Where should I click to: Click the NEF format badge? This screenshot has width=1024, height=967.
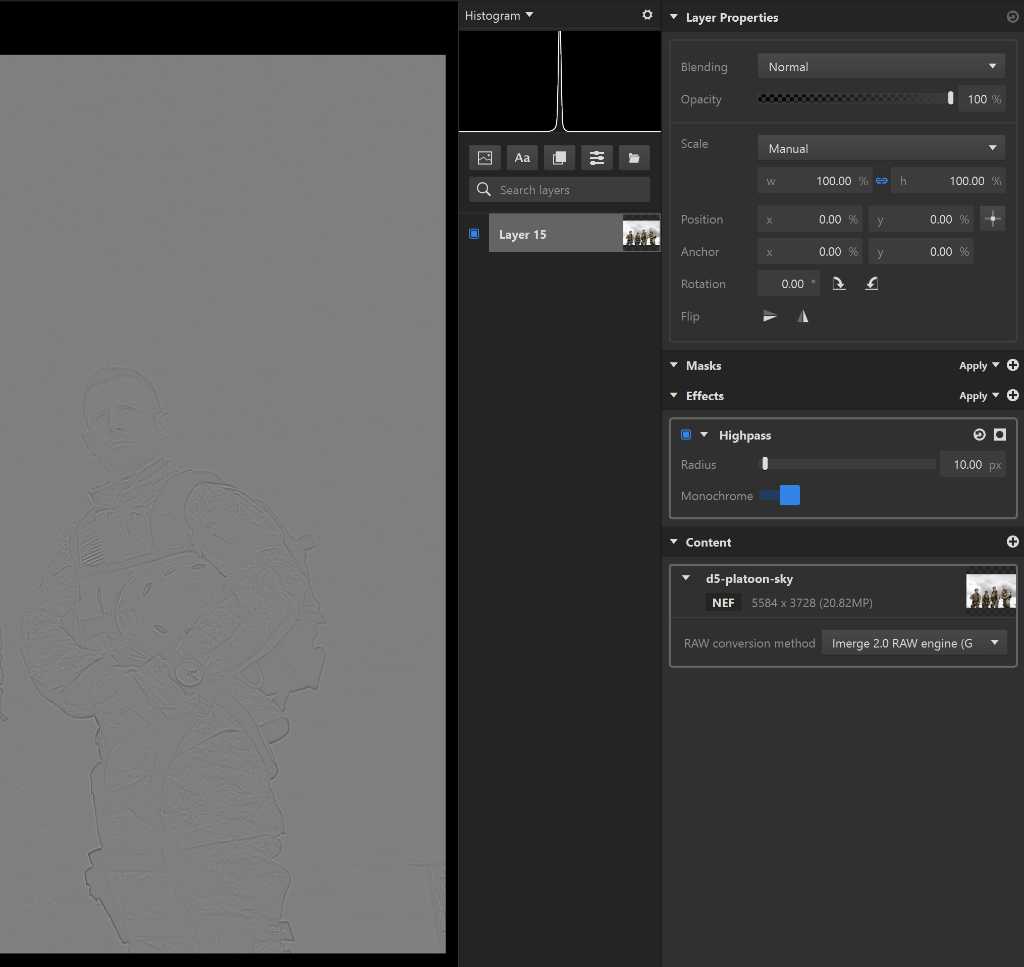[723, 602]
